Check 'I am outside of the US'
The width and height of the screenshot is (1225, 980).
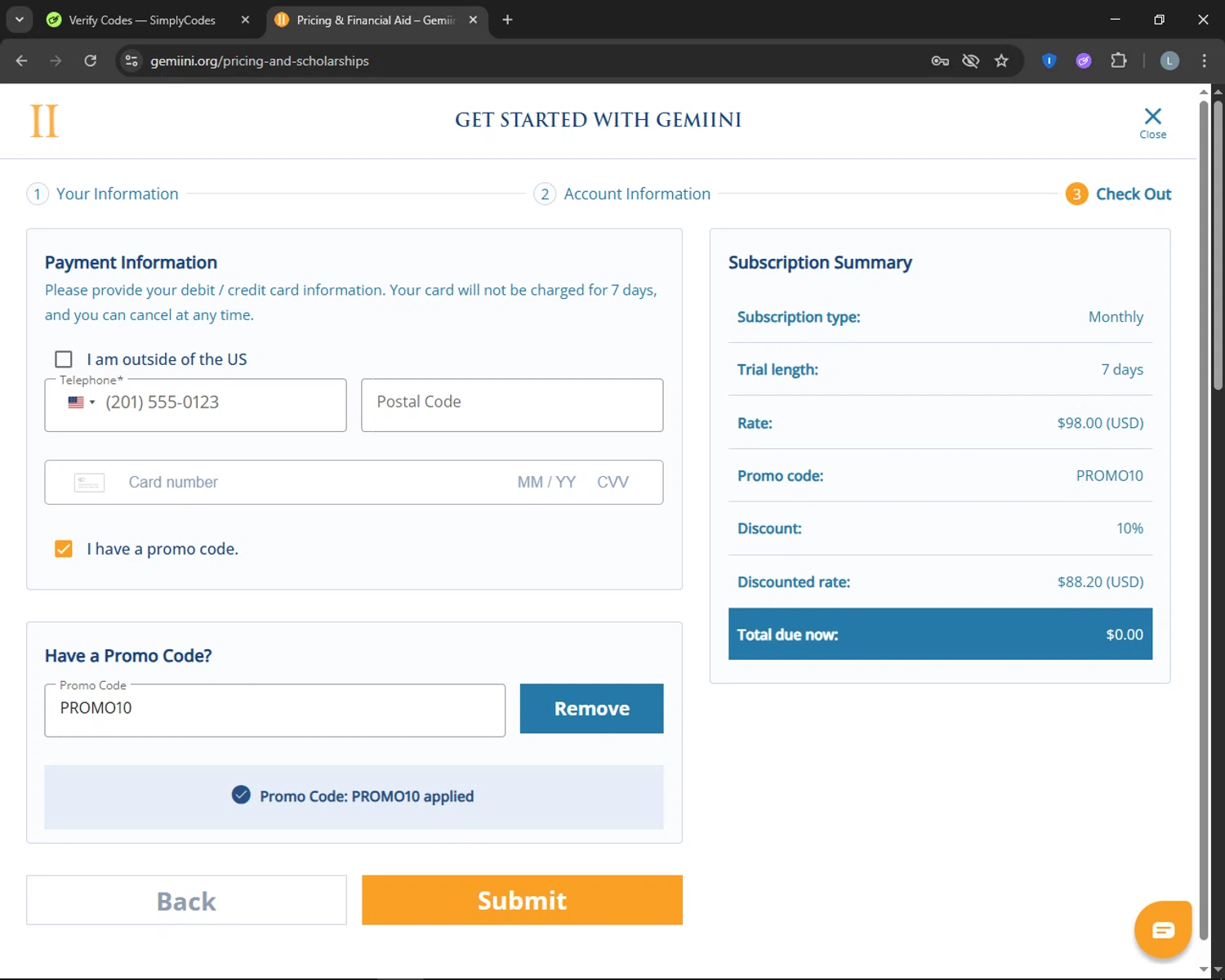tap(64, 359)
